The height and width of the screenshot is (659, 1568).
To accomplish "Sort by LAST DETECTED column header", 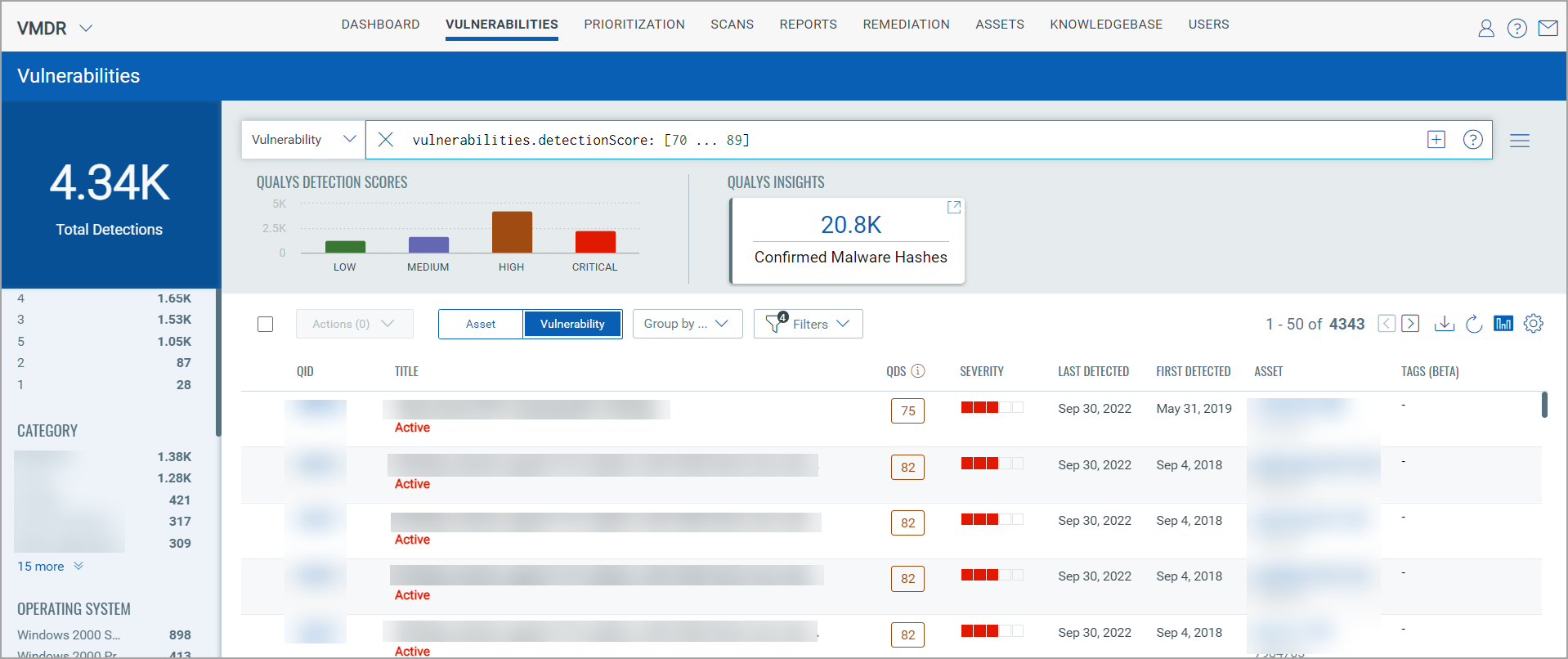I will point(1093,371).
